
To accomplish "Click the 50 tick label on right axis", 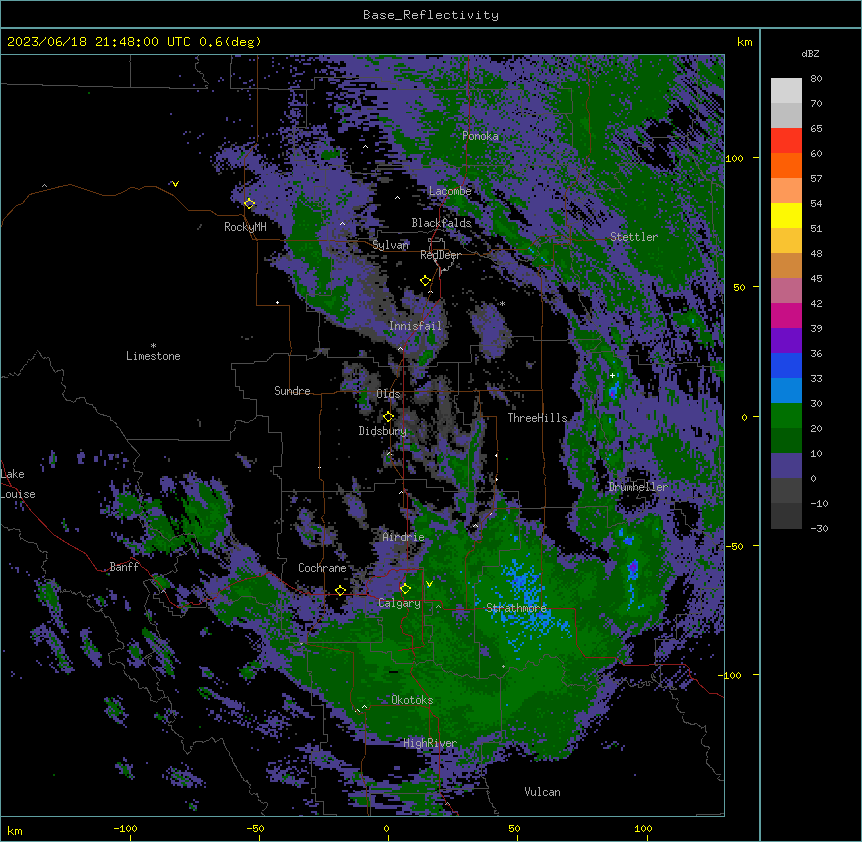I will (739, 287).
